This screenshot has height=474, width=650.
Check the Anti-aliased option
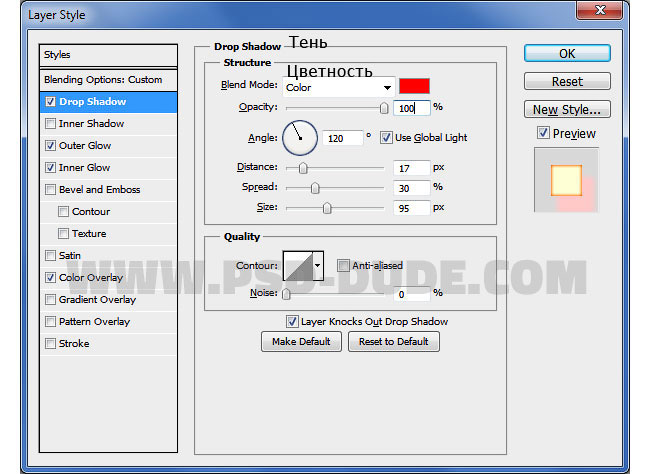pyautogui.click(x=343, y=265)
